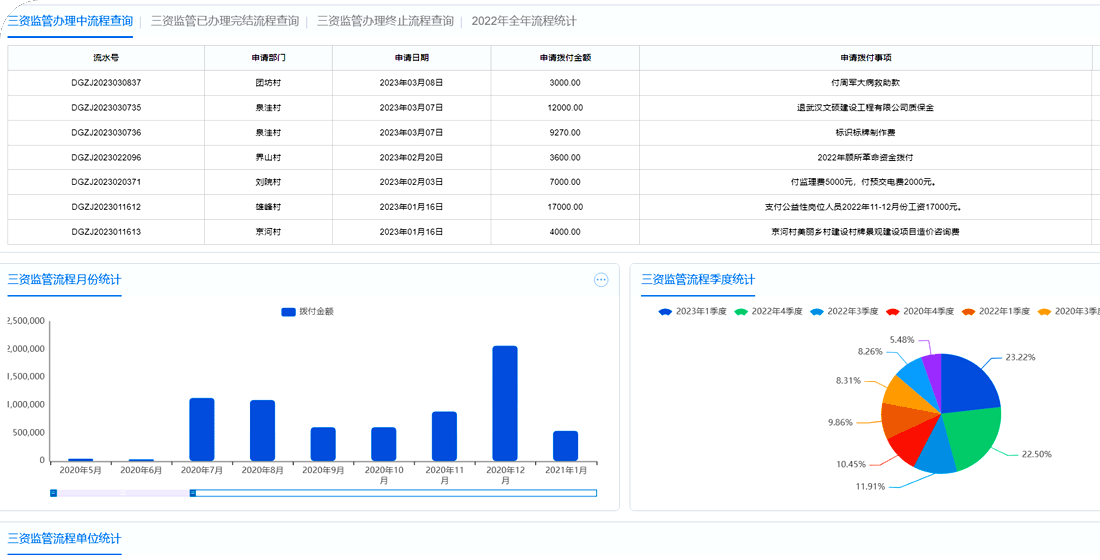Click the 付监理费5000元 item cell
Screen dimensions: 1100x560
click(x=865, y=182)
